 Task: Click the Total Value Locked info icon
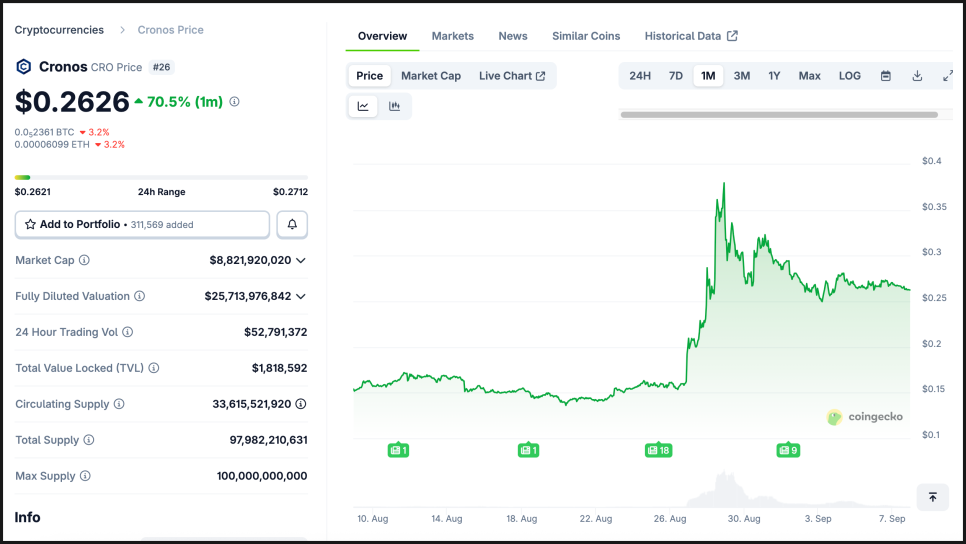[154, 368]
